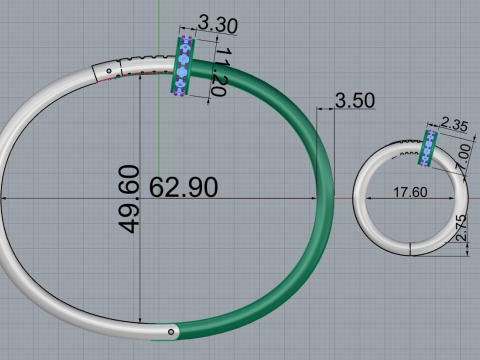This screenshot has height=360, width=480.
Task: Click the clasp pin near bracelet top
Action: 109,71
